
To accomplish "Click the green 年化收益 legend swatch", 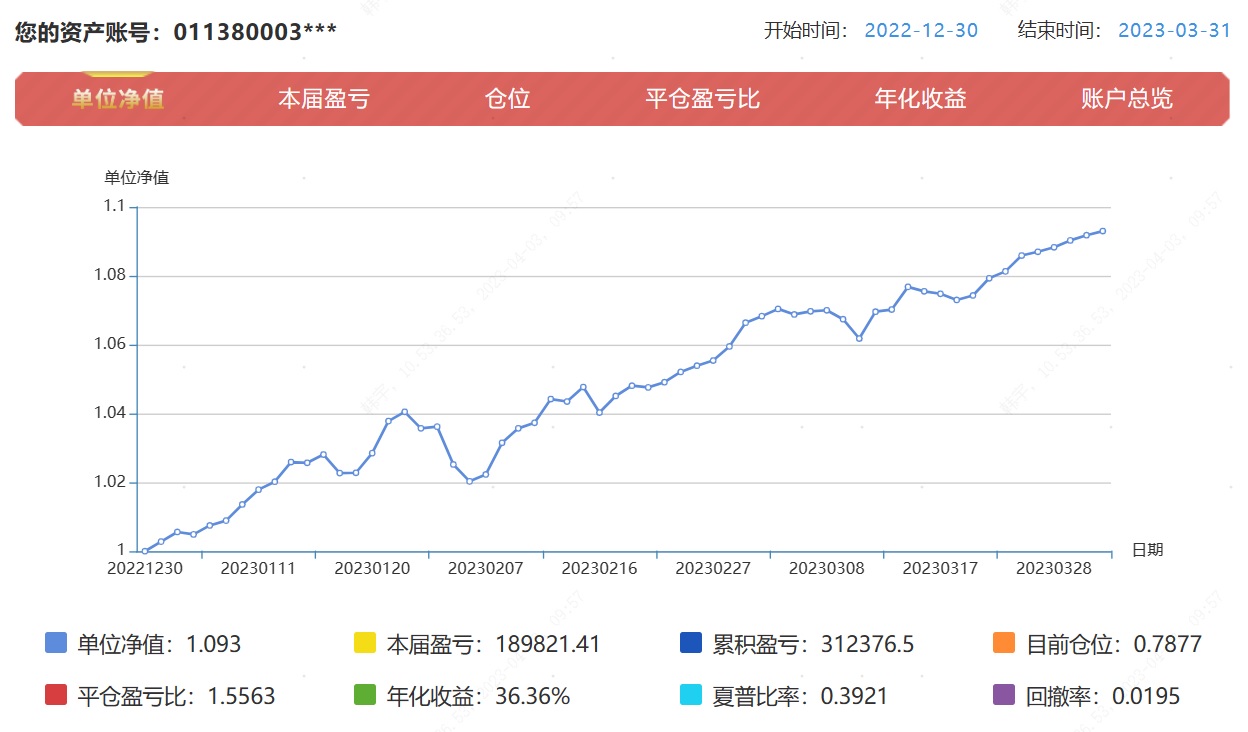I will coord(365,696).
